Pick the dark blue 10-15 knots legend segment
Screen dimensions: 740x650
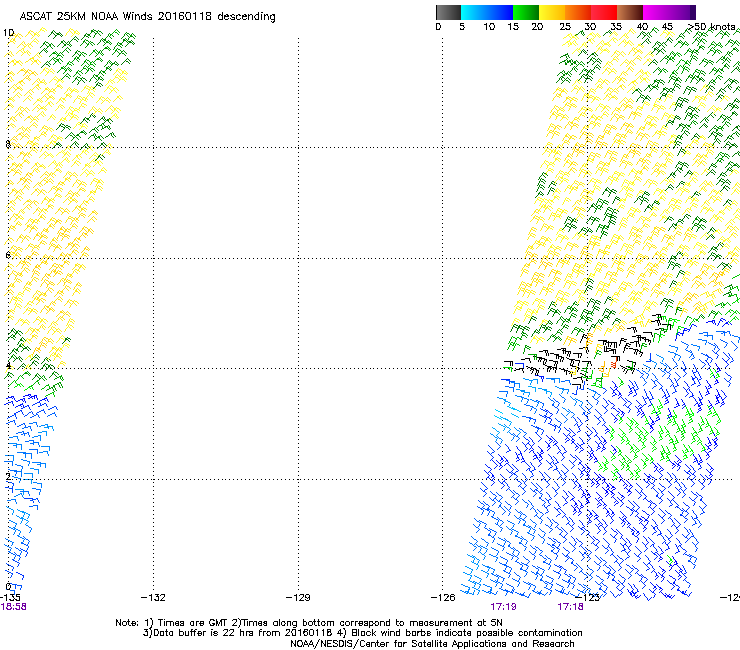click(x=500, y=12)
